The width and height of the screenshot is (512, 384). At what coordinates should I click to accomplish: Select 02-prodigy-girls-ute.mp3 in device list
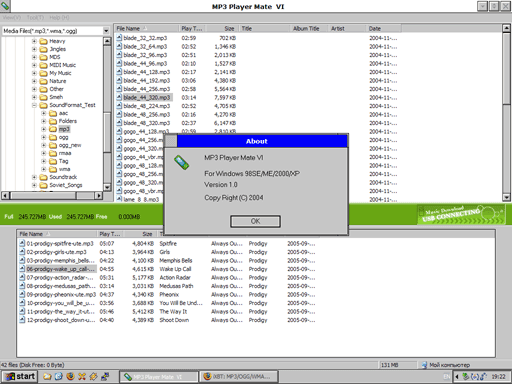(x=56, y=252)
